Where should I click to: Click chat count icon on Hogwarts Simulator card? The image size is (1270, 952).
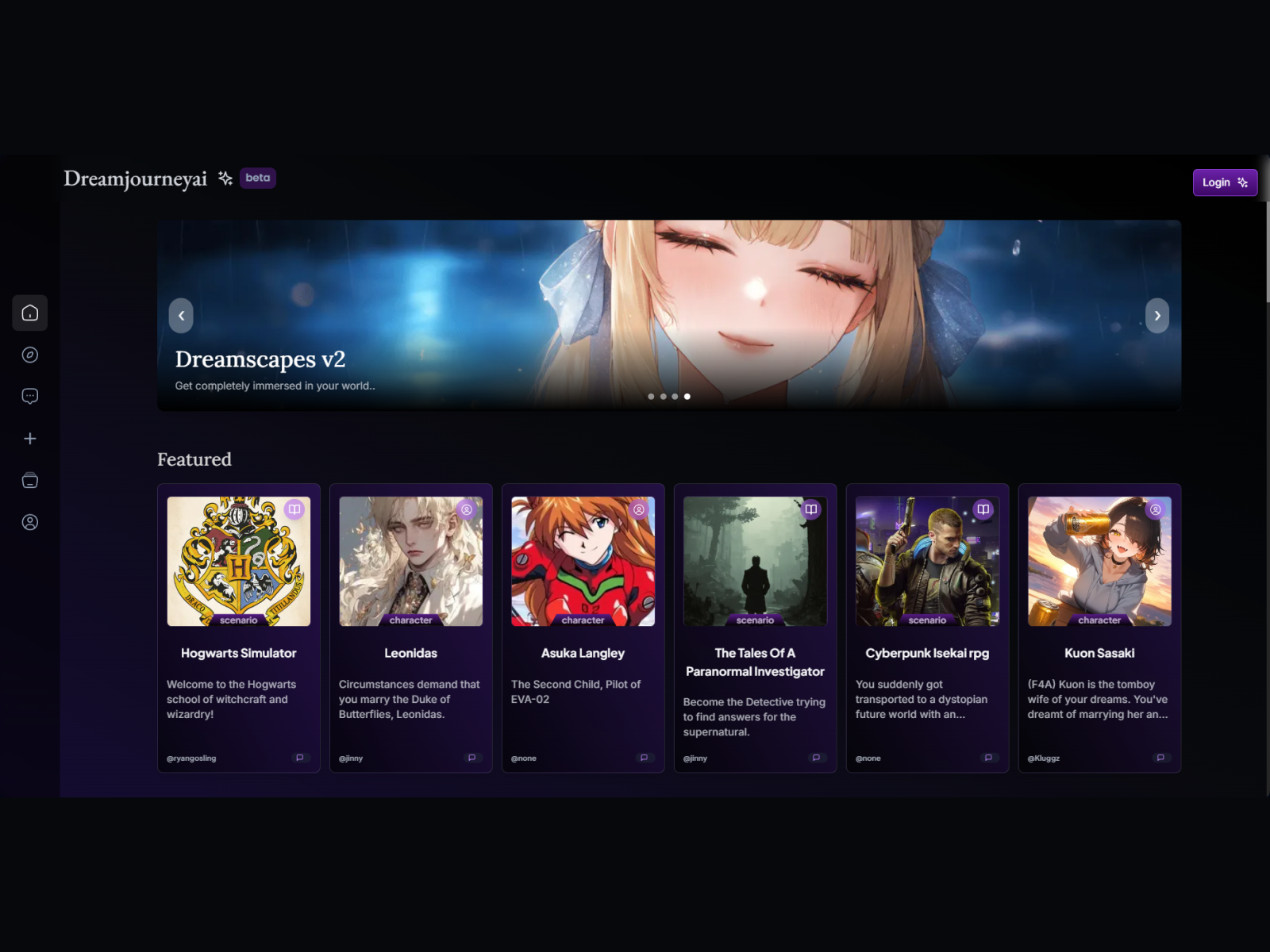click(x=300, y=758)
